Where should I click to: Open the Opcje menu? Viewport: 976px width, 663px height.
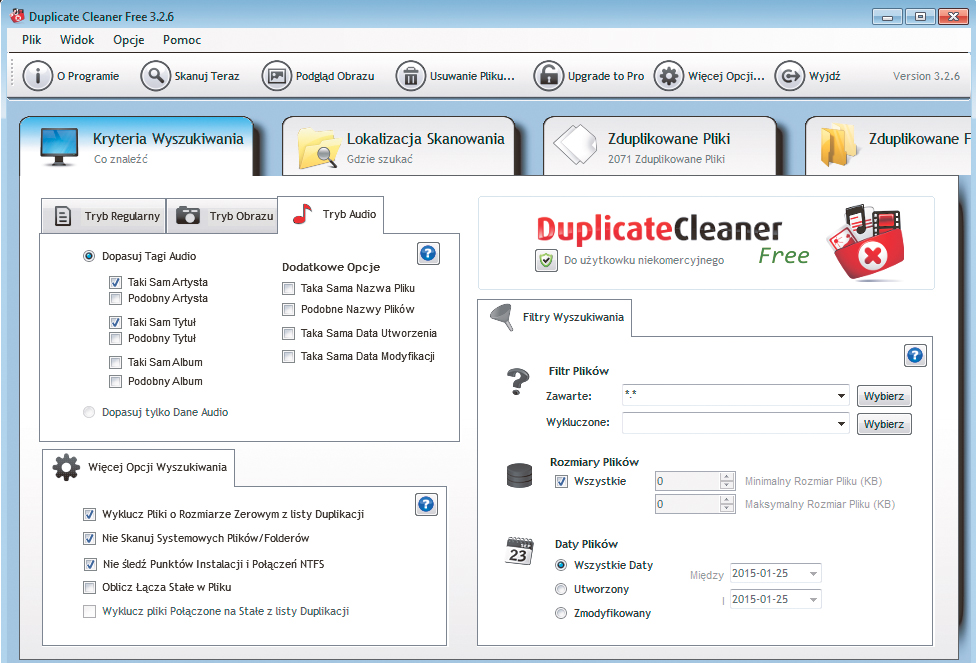(128, 40)
